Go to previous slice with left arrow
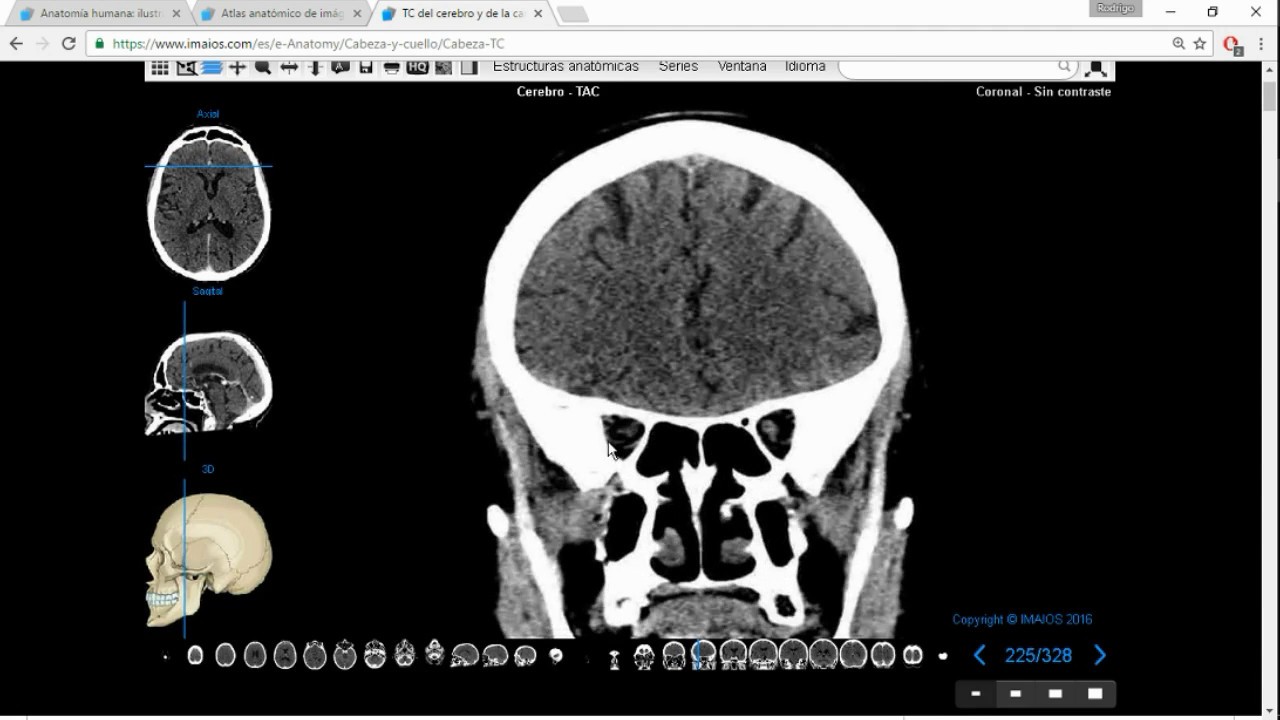The width and height of the screenshot is (1280, 720). coord(980,655)
